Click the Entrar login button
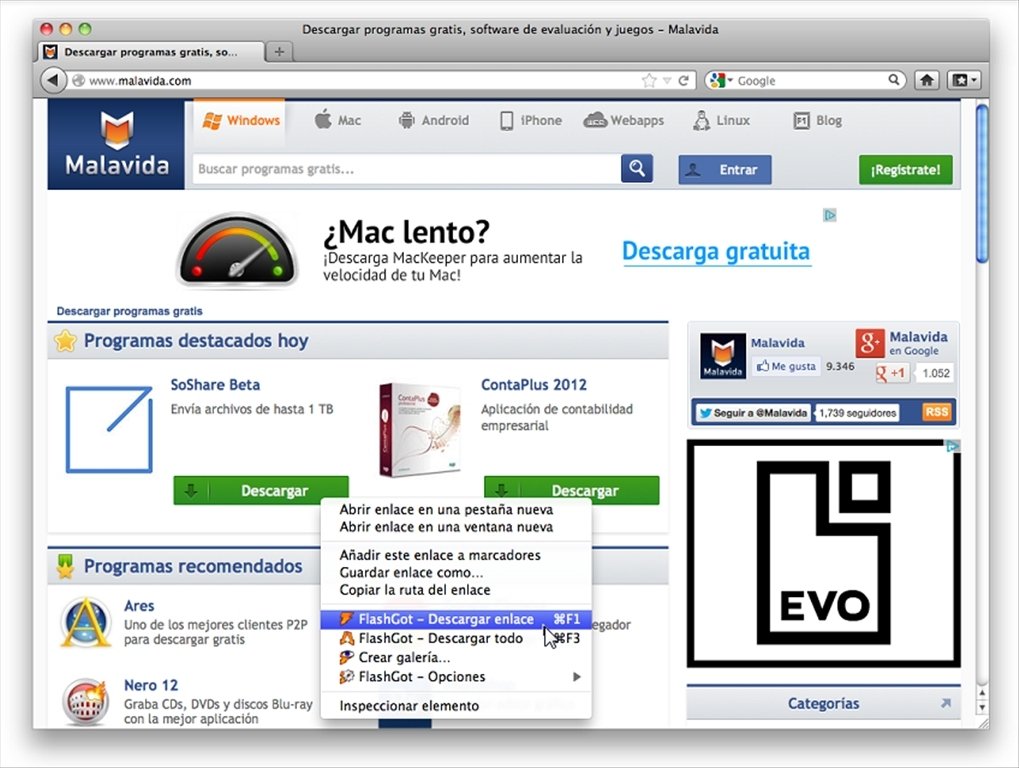Screen dimensions: 1019x768 (725, 170)
